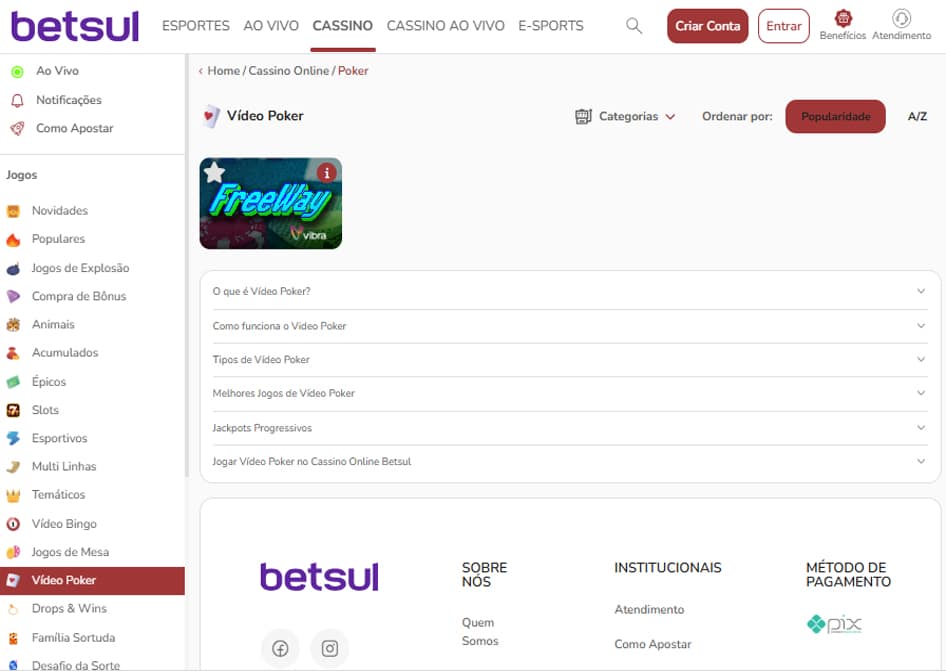
Task: Click the Criar Conta button
Action: 707,26
